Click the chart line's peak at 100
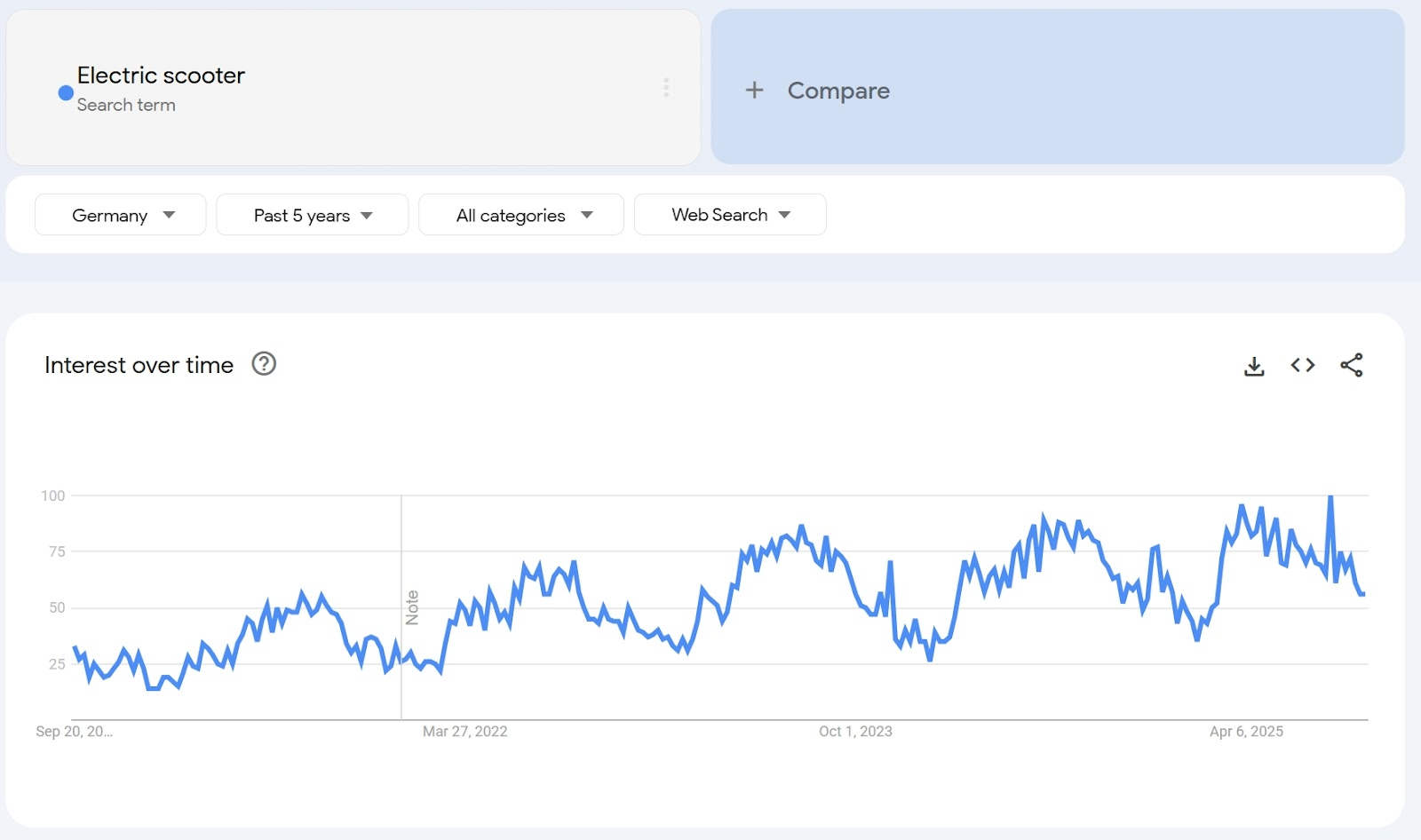The height and width of the screenshot is (840, 1421). 1330,497
